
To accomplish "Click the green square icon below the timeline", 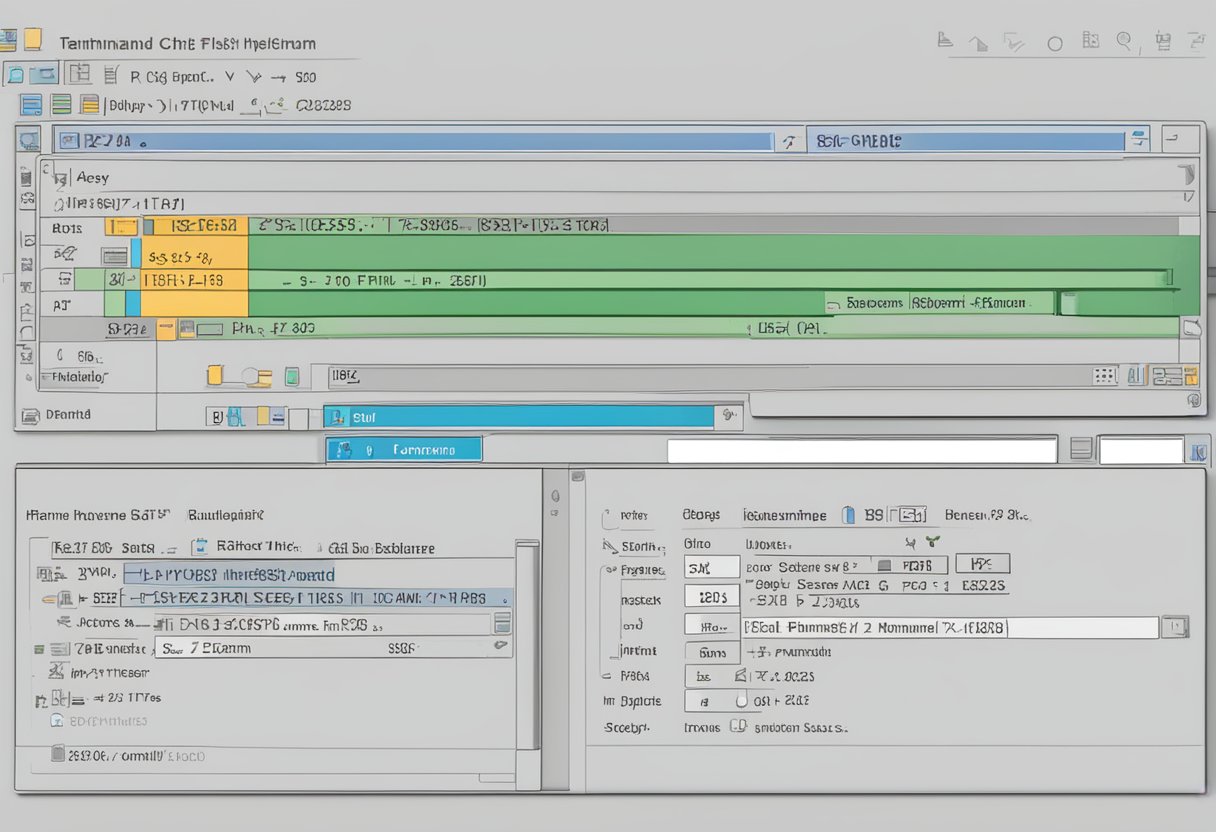I will (x=291, y=377).
